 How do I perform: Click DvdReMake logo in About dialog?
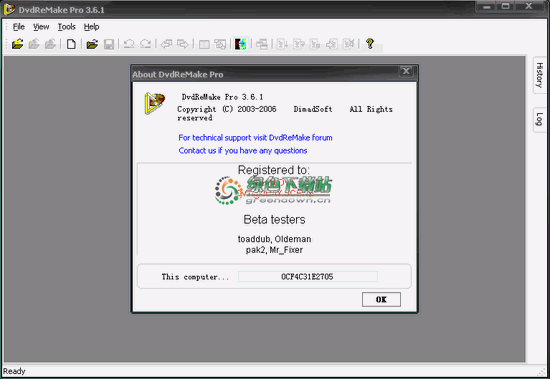154,103
